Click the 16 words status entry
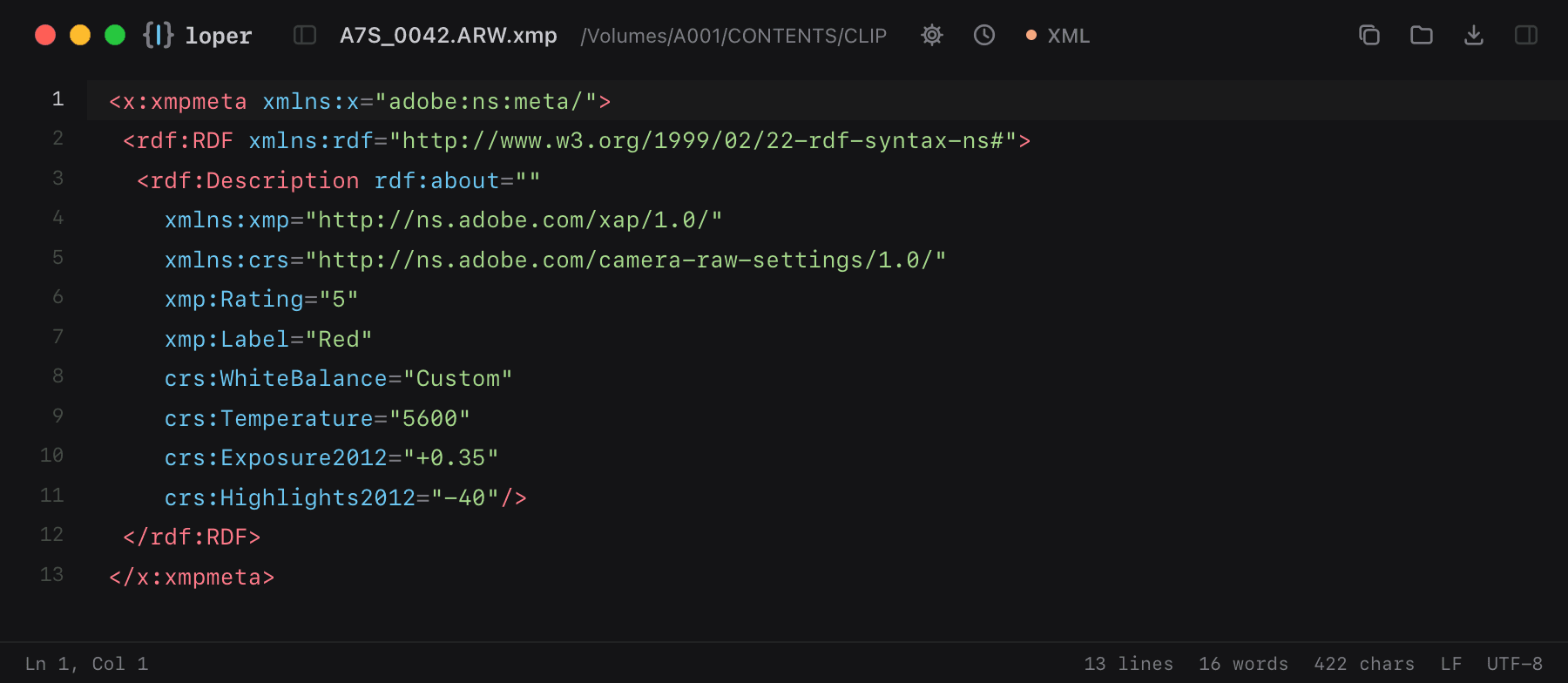This screenshot has width=1568, height=683. (x=1244, y=664)
